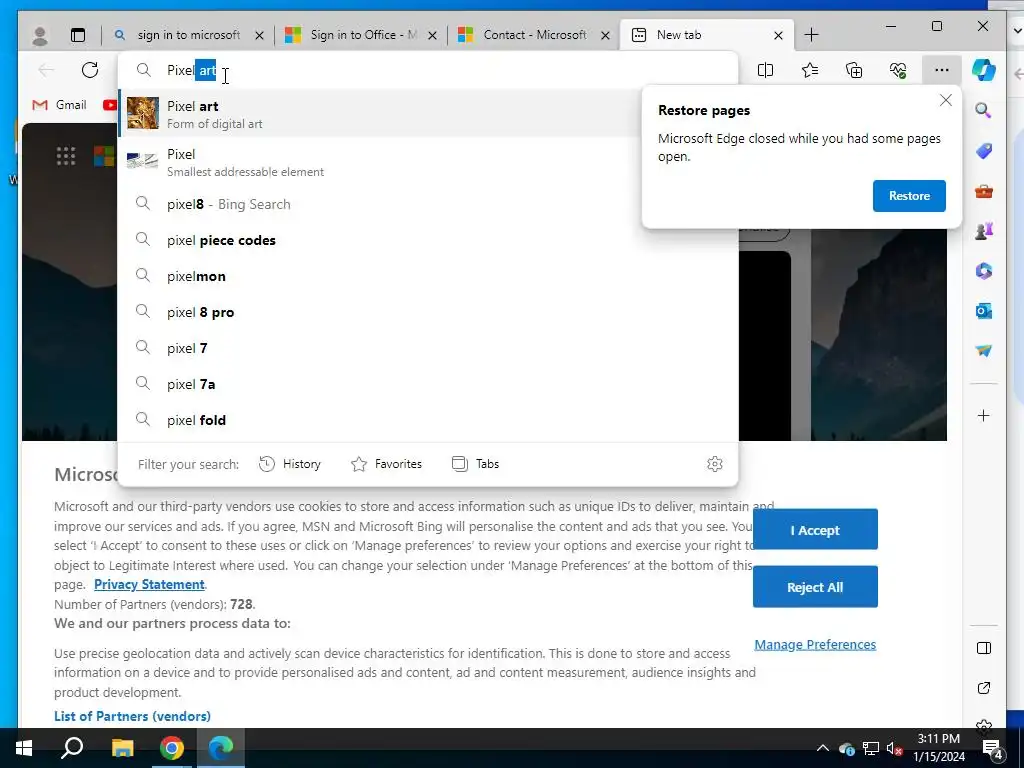Click the muted volume tray icon

coord(893,748)
